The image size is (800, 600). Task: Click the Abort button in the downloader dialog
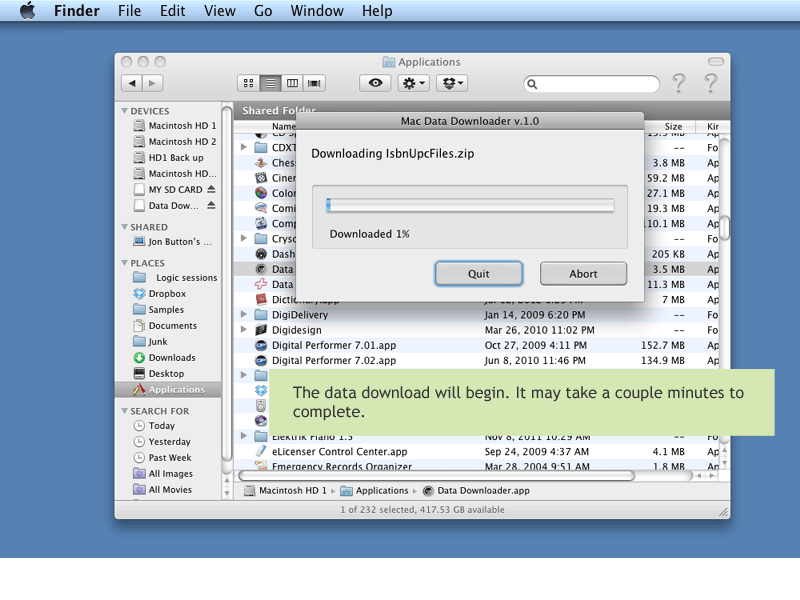point(583,274)
